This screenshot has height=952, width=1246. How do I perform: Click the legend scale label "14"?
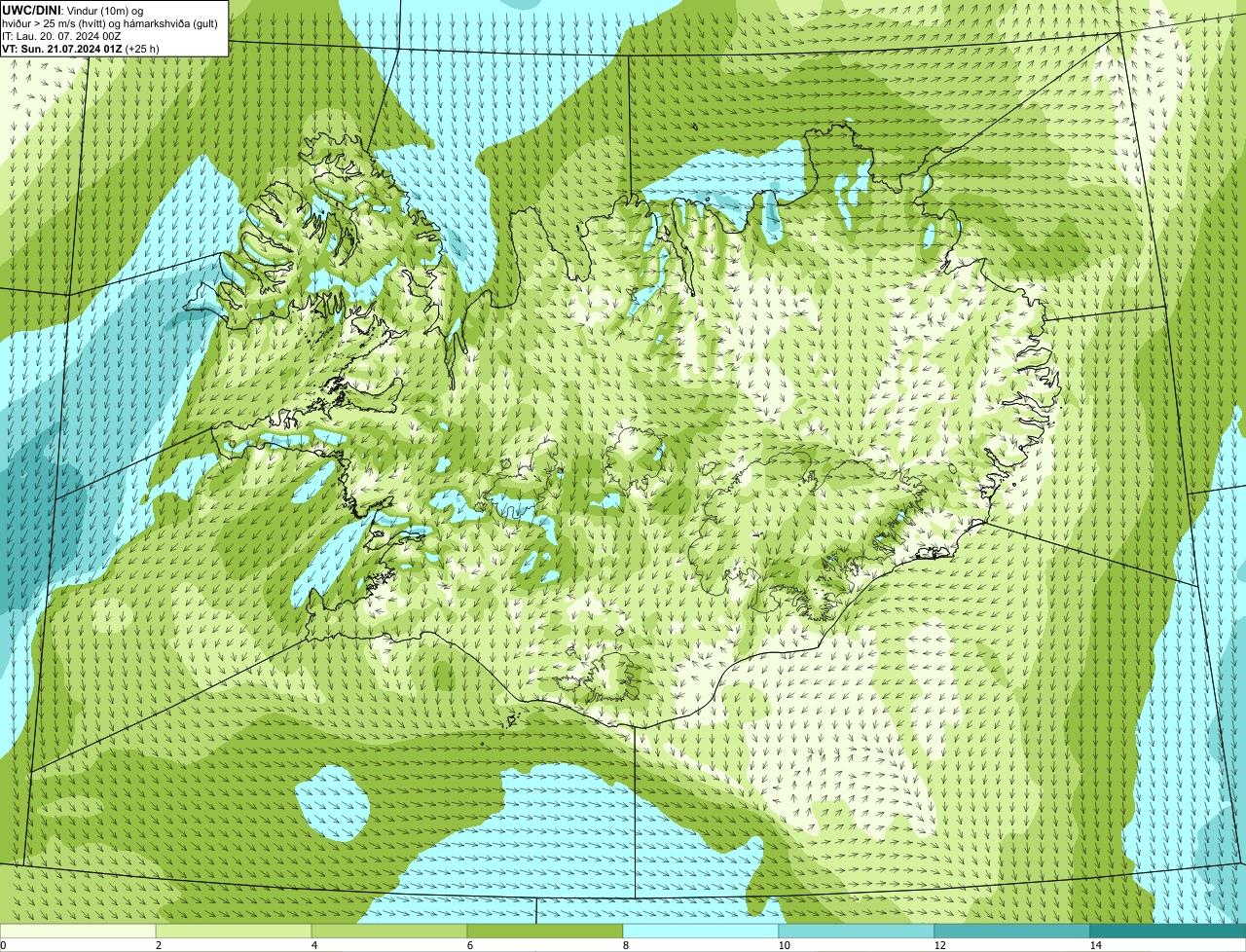[1095, 945]
